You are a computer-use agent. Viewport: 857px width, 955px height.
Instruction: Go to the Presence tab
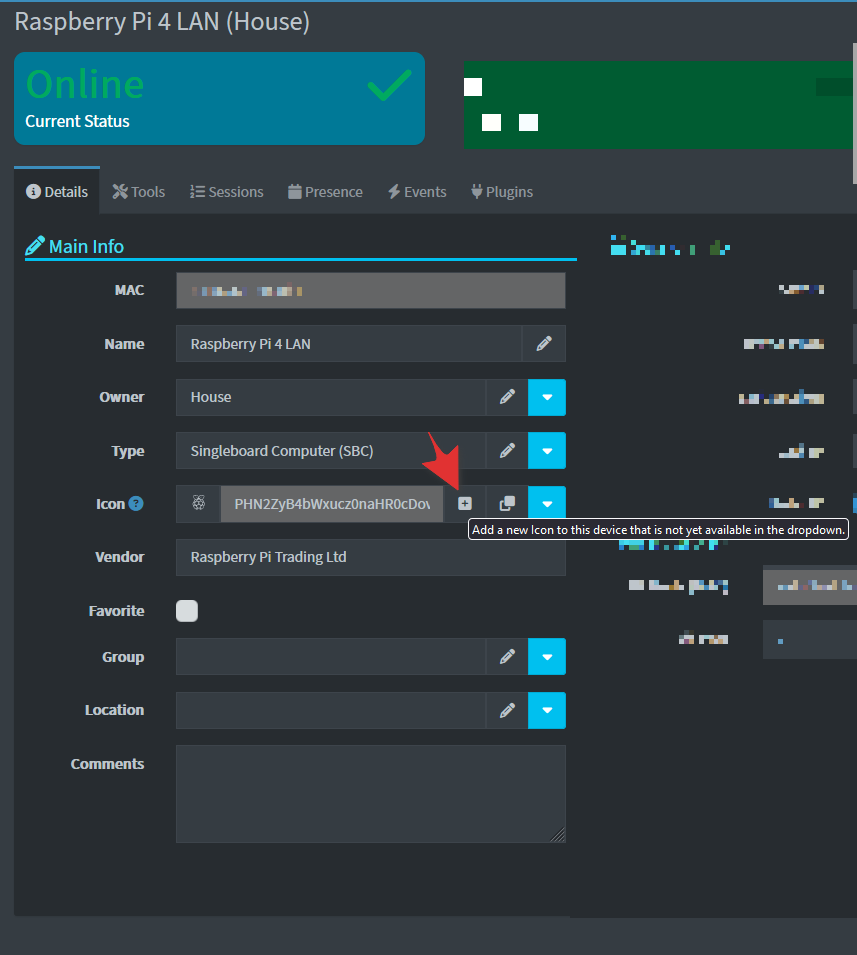click(x=325, y=191)
